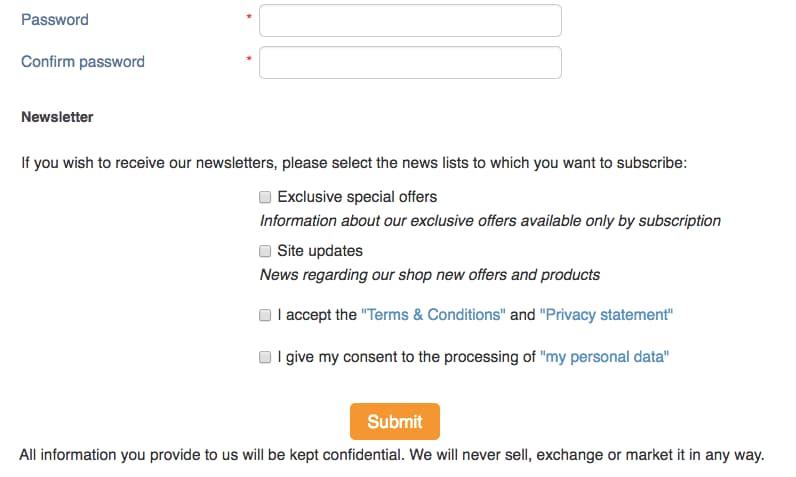Click the Newsletter section heading
Image resolution: width=796 pixels, height=477 pixels.
click(x=57, y=117)
